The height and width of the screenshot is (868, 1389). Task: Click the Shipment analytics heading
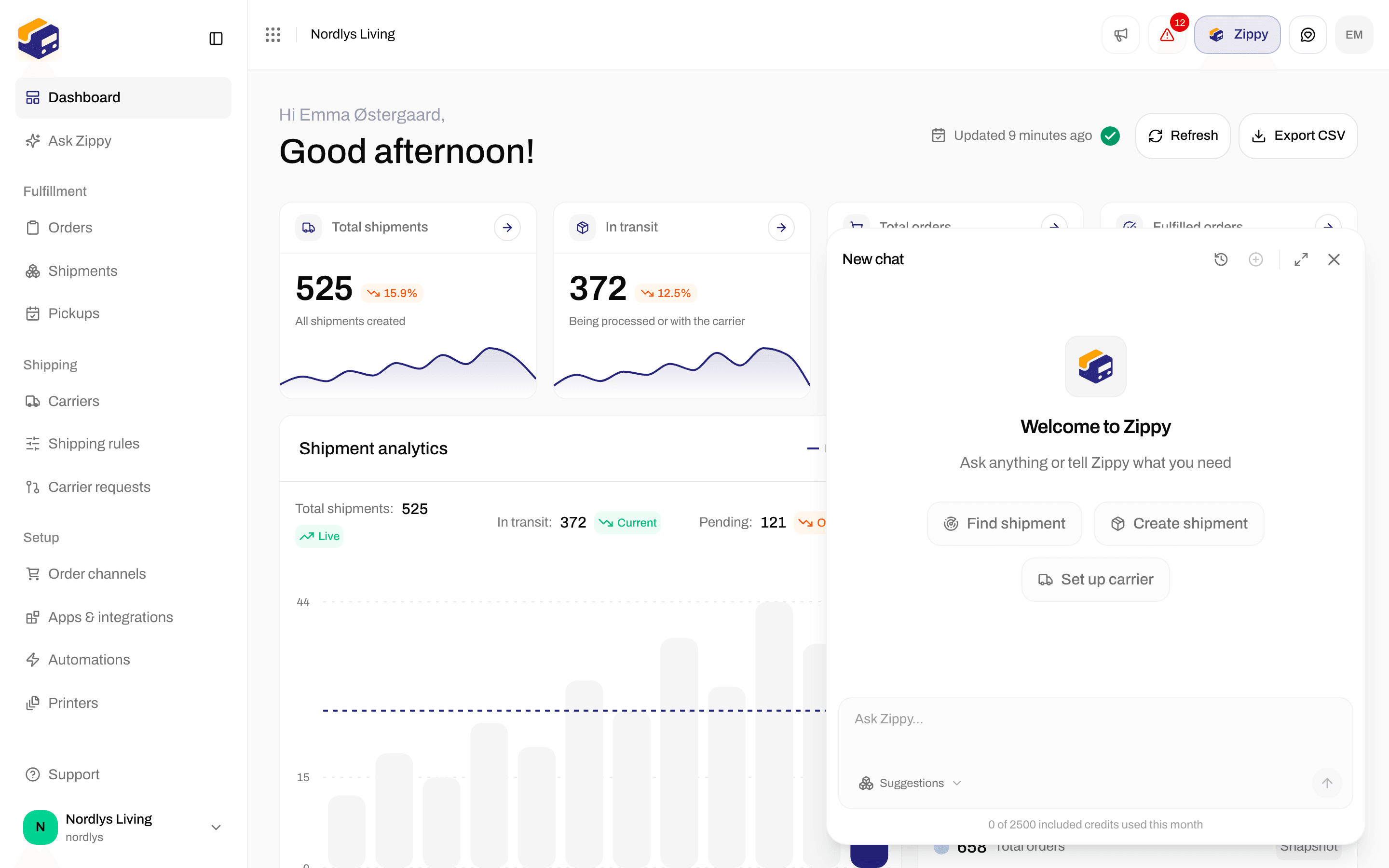[x=373, y=448]
